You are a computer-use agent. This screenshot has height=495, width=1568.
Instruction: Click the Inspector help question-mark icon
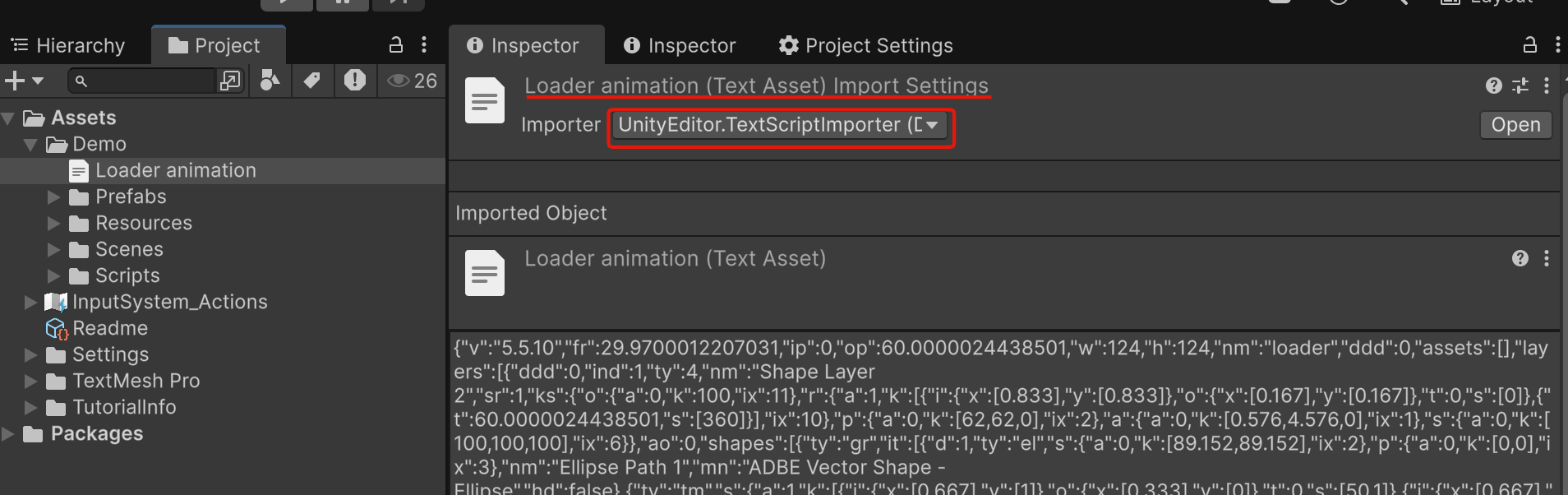pos(1492,86)
